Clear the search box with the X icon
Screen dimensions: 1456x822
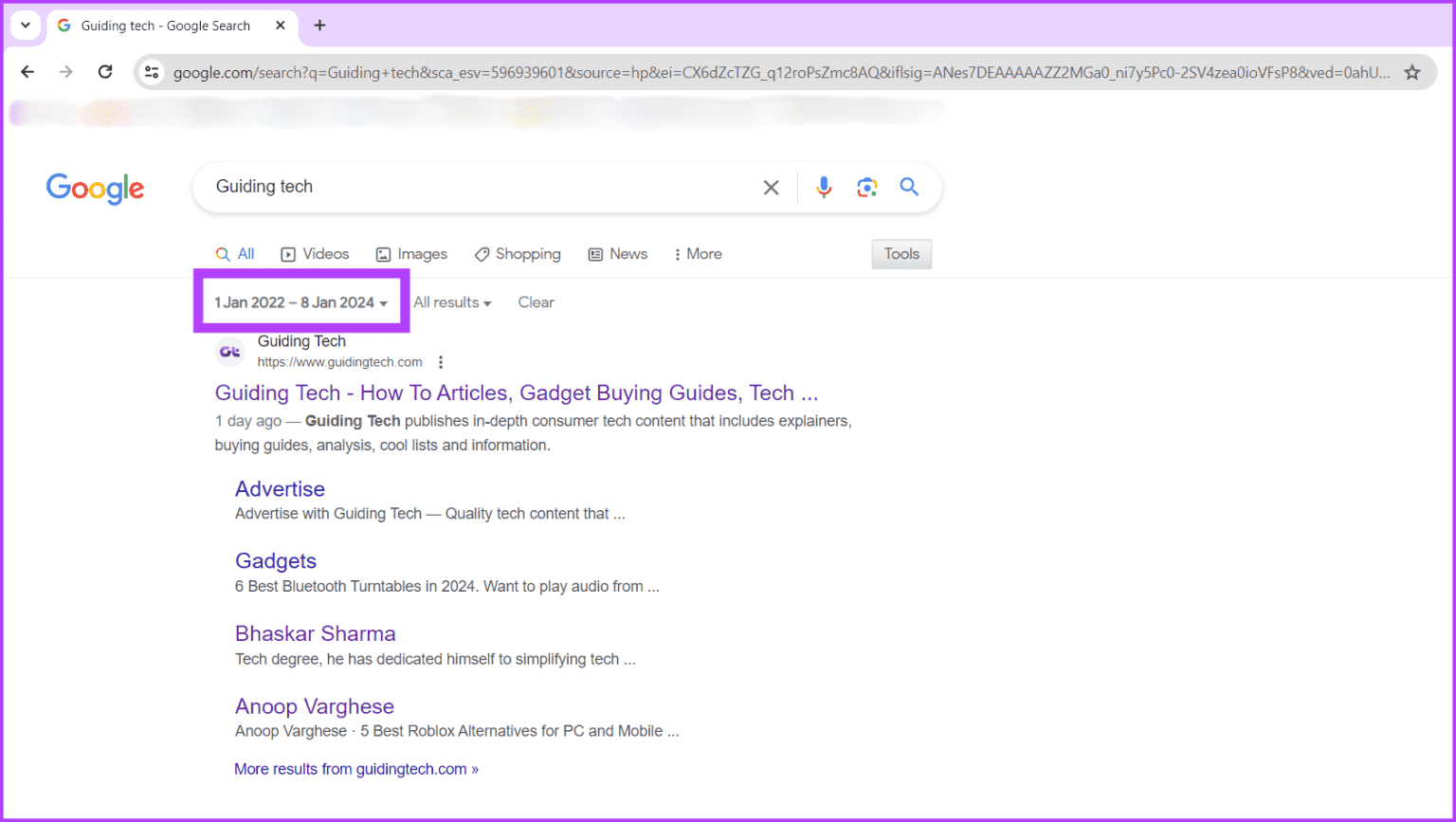click(x=772, y=188)
